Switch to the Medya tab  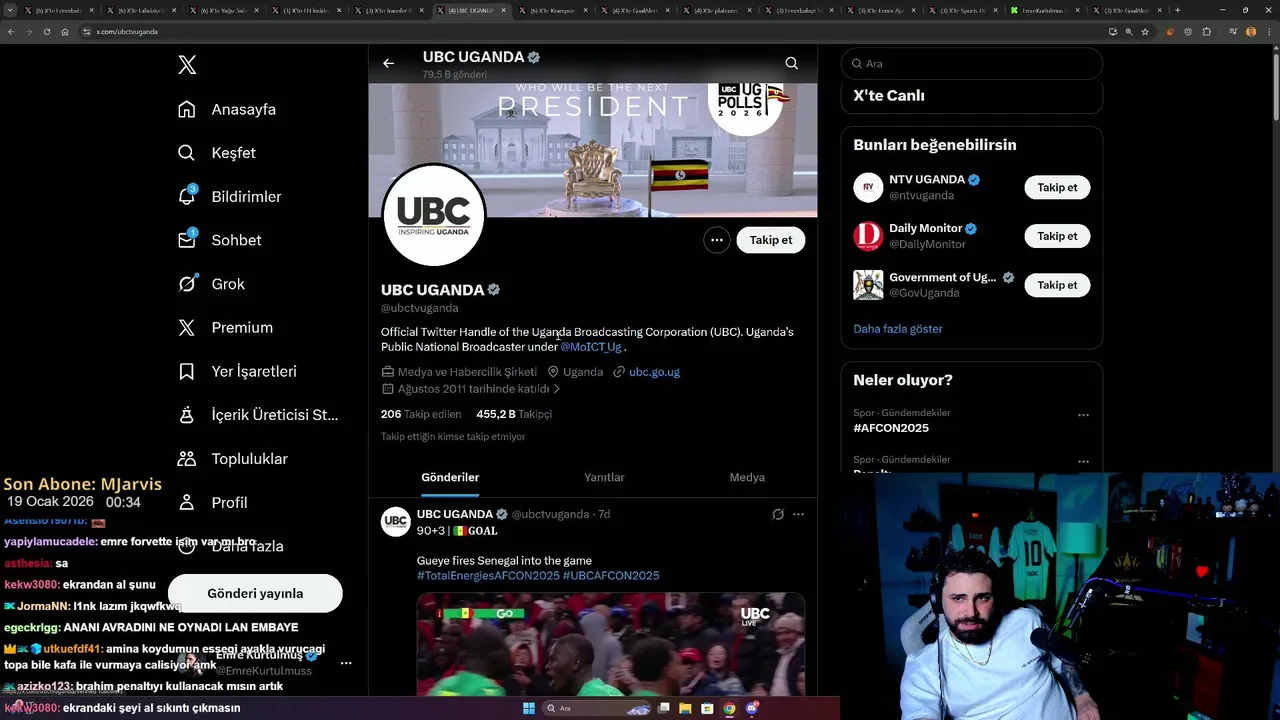[x=747, y=478]
